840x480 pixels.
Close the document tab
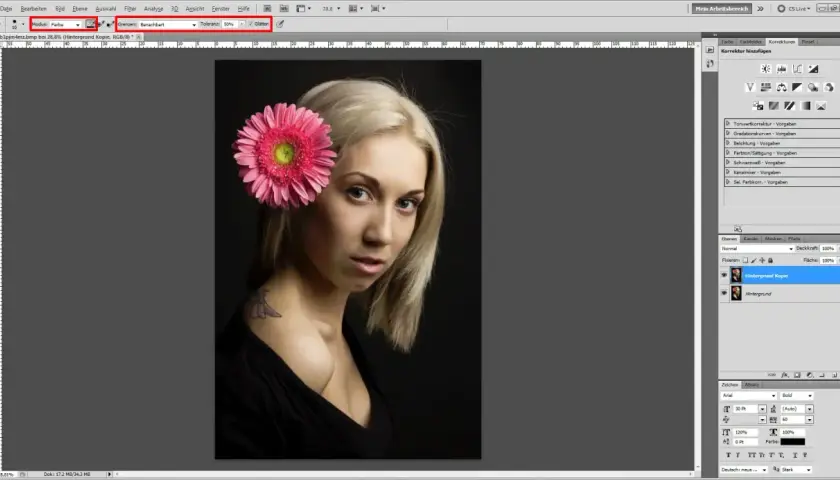tap(139, 37)
